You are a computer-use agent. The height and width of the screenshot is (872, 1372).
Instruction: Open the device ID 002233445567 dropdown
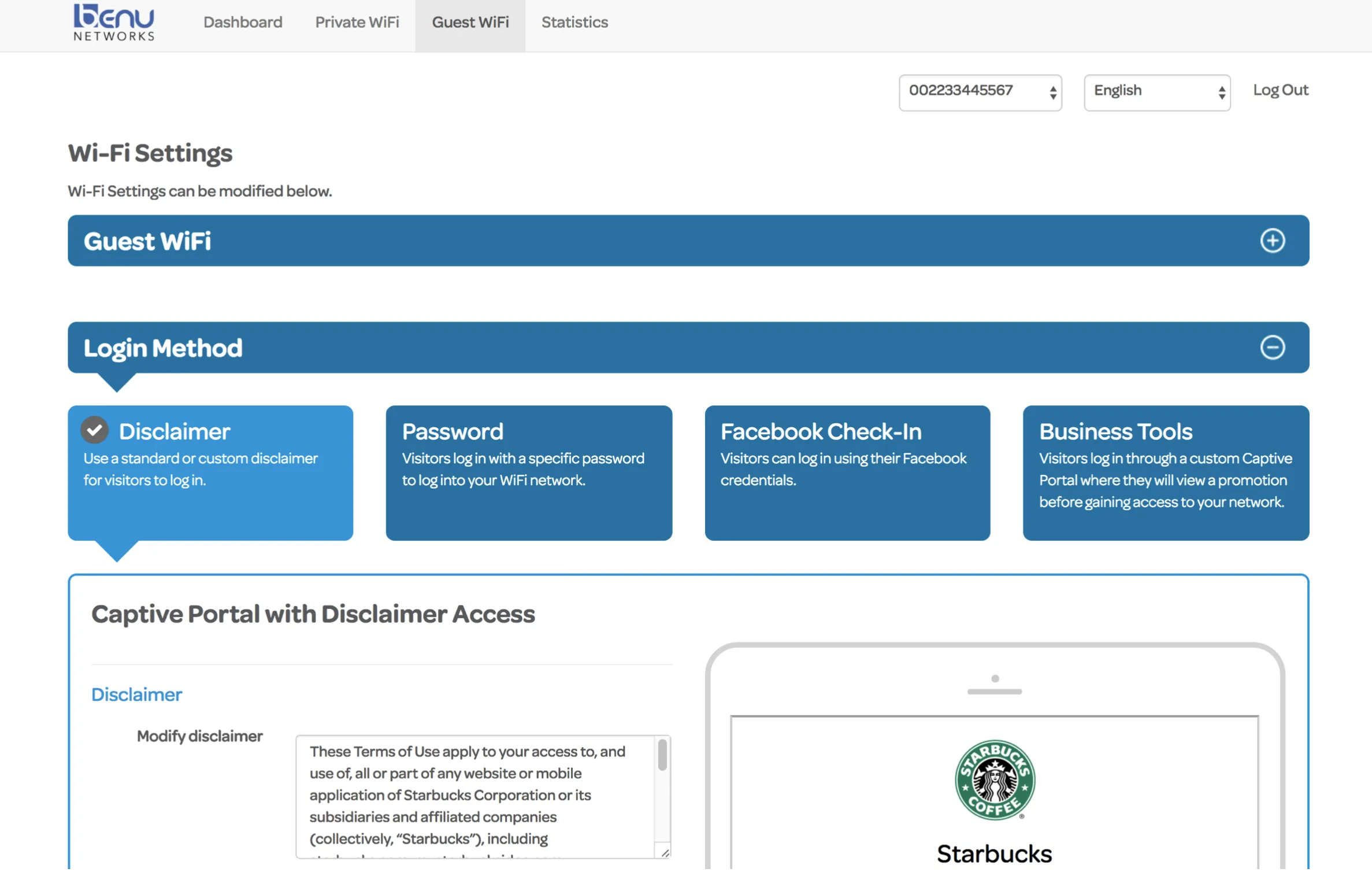(x=980, y=91)
